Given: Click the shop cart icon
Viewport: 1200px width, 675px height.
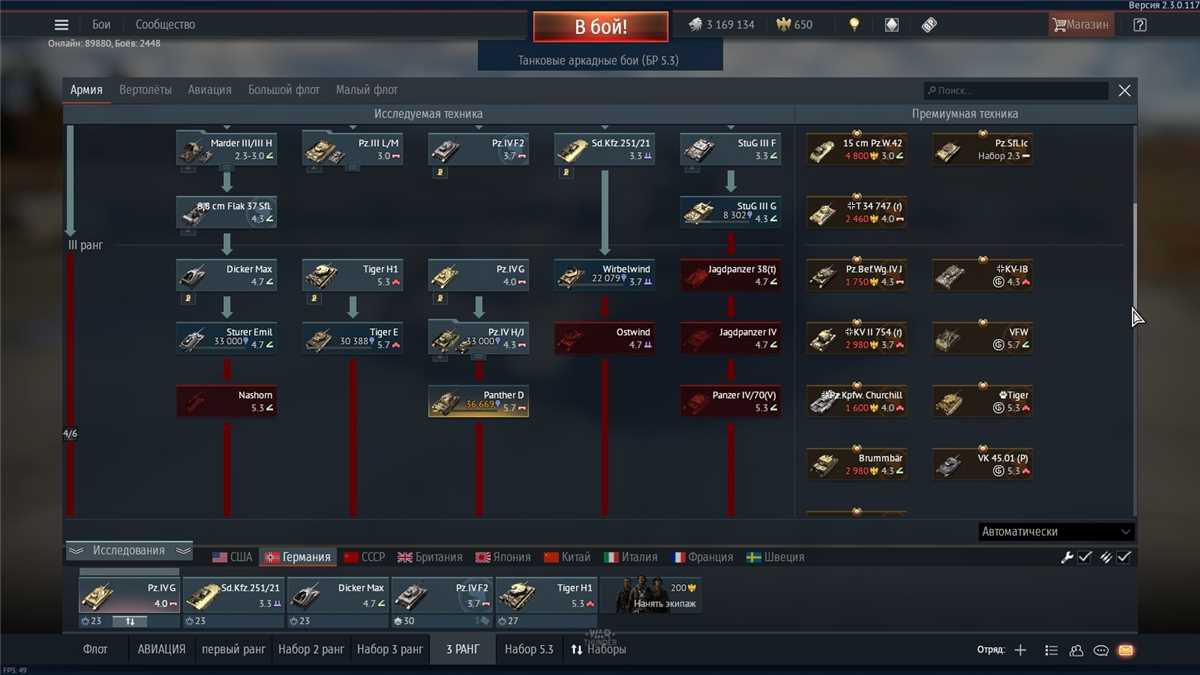Looking at the screenshot, I should pos(1058,25).
